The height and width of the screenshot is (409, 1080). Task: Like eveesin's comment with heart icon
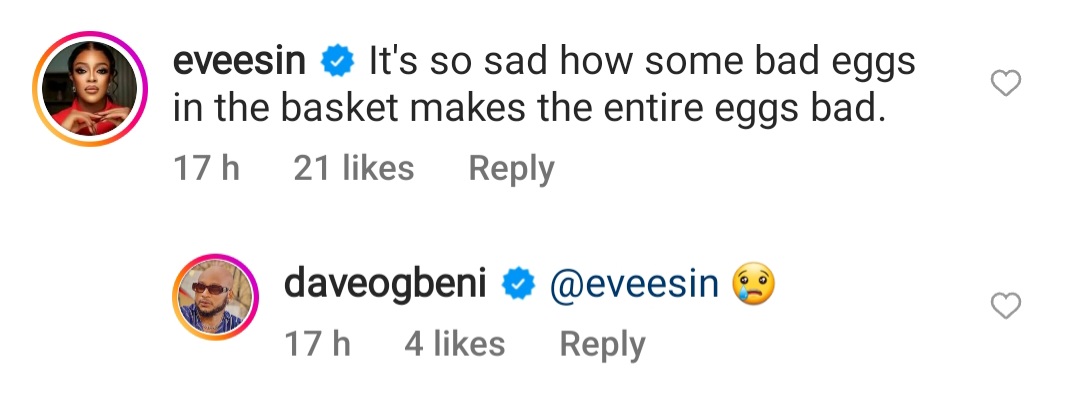(x=1004, y=86)
